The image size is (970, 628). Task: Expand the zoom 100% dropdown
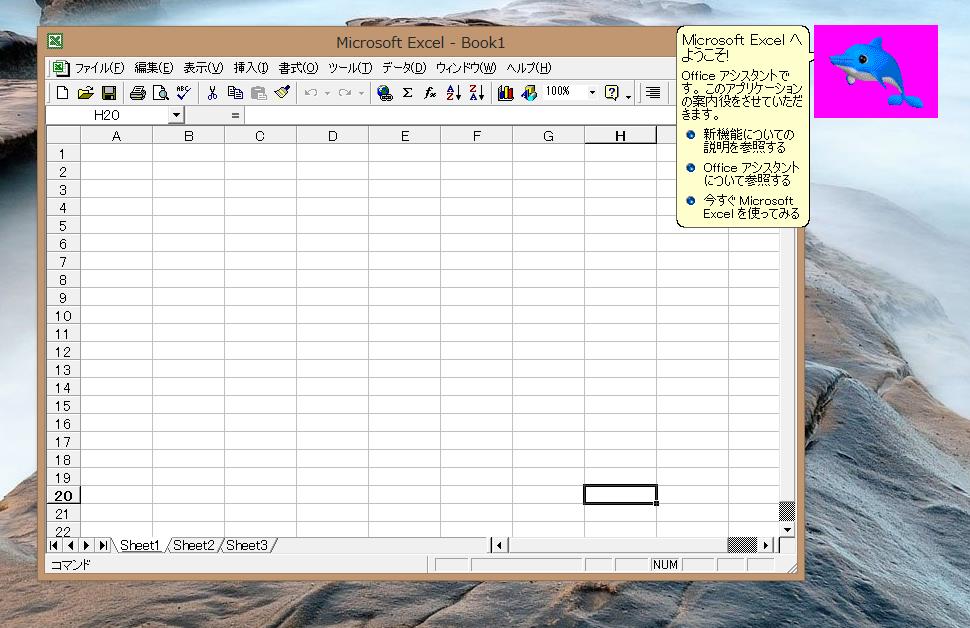click(592, 93)
